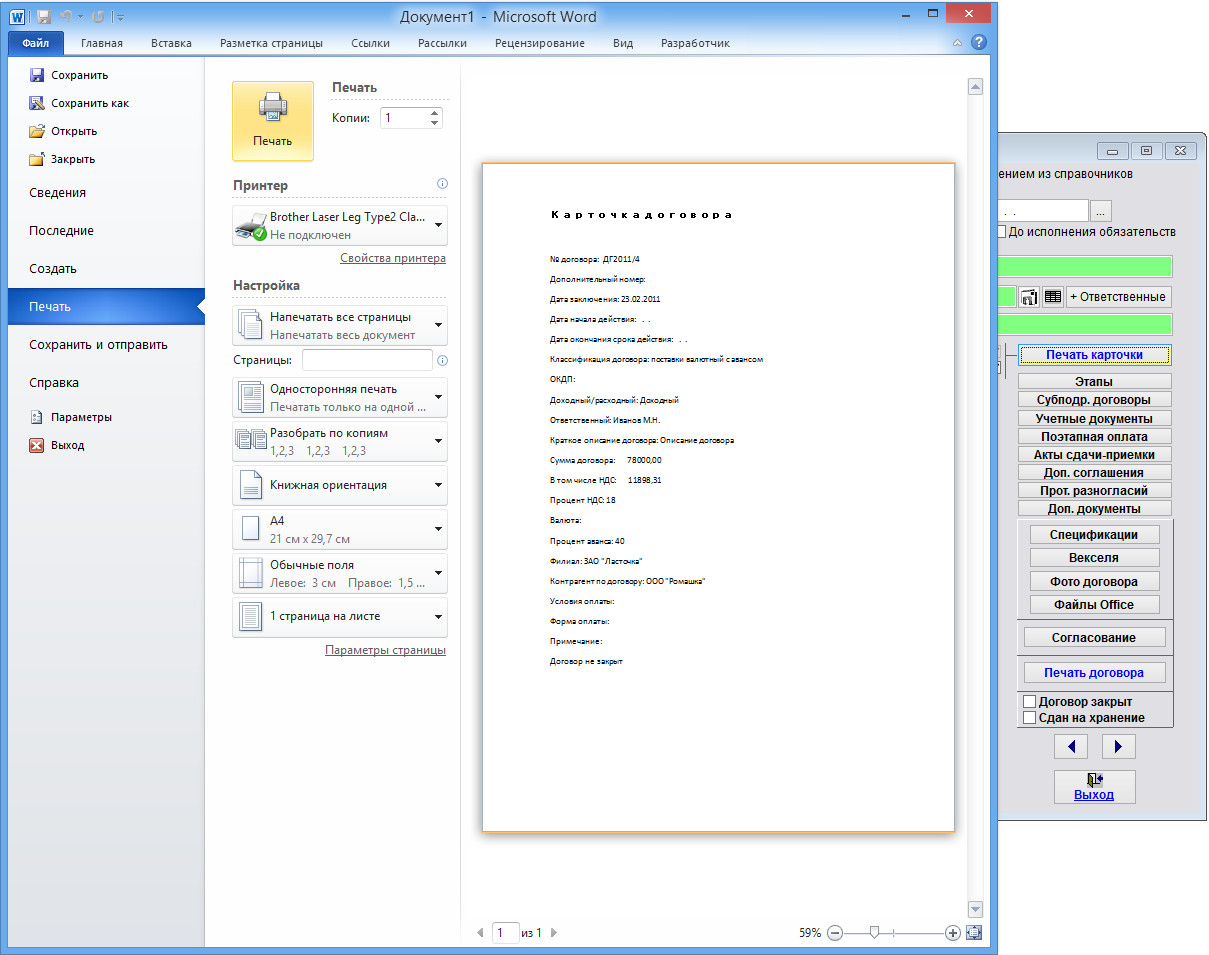Viewport: 1209px width, 955px height.
Task: Open the Односторонняя печать dropdown
Action: pyautogui.click(x=340, y=398)
